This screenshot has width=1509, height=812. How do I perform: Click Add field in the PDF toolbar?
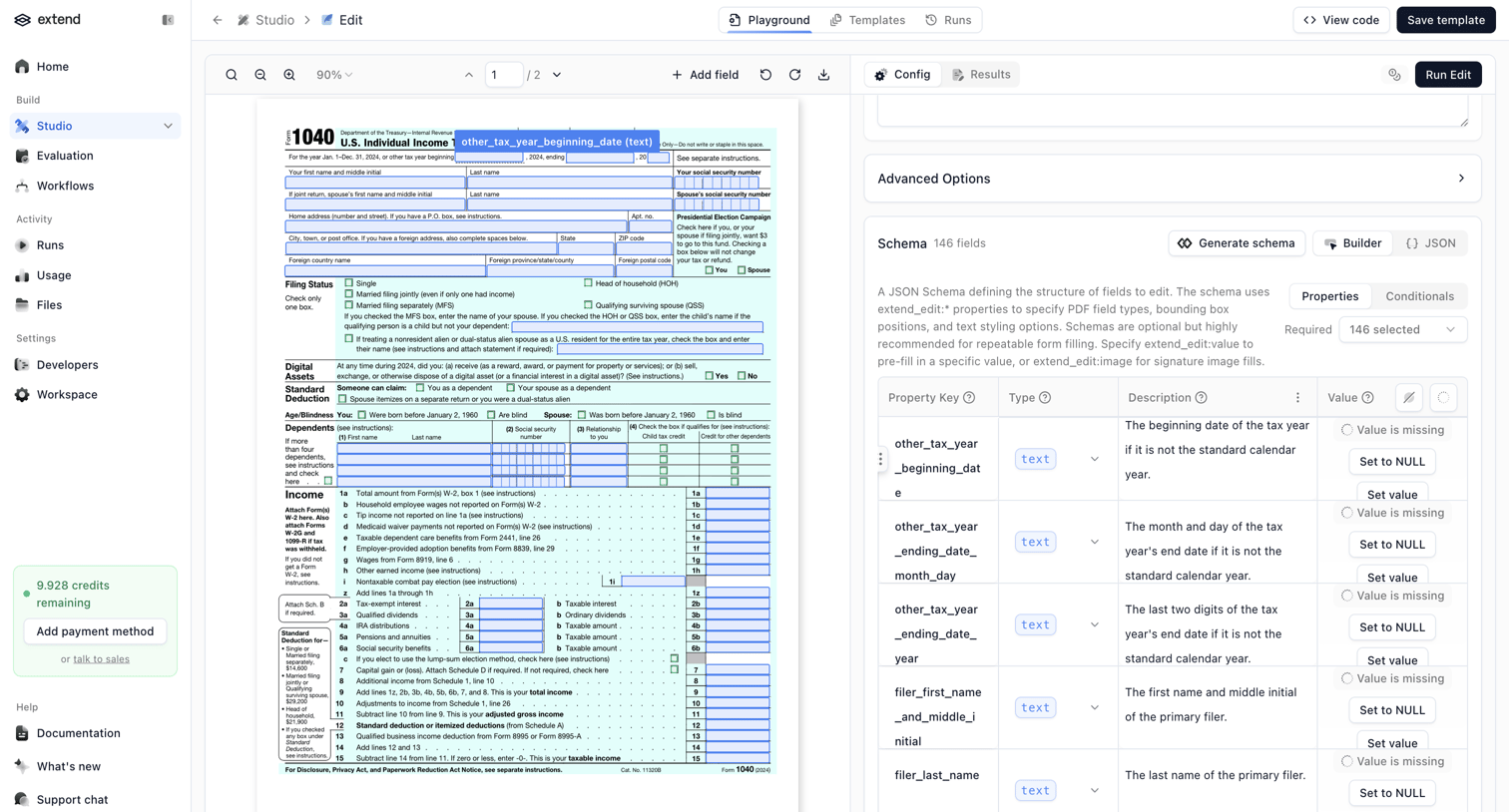point(705,75)
